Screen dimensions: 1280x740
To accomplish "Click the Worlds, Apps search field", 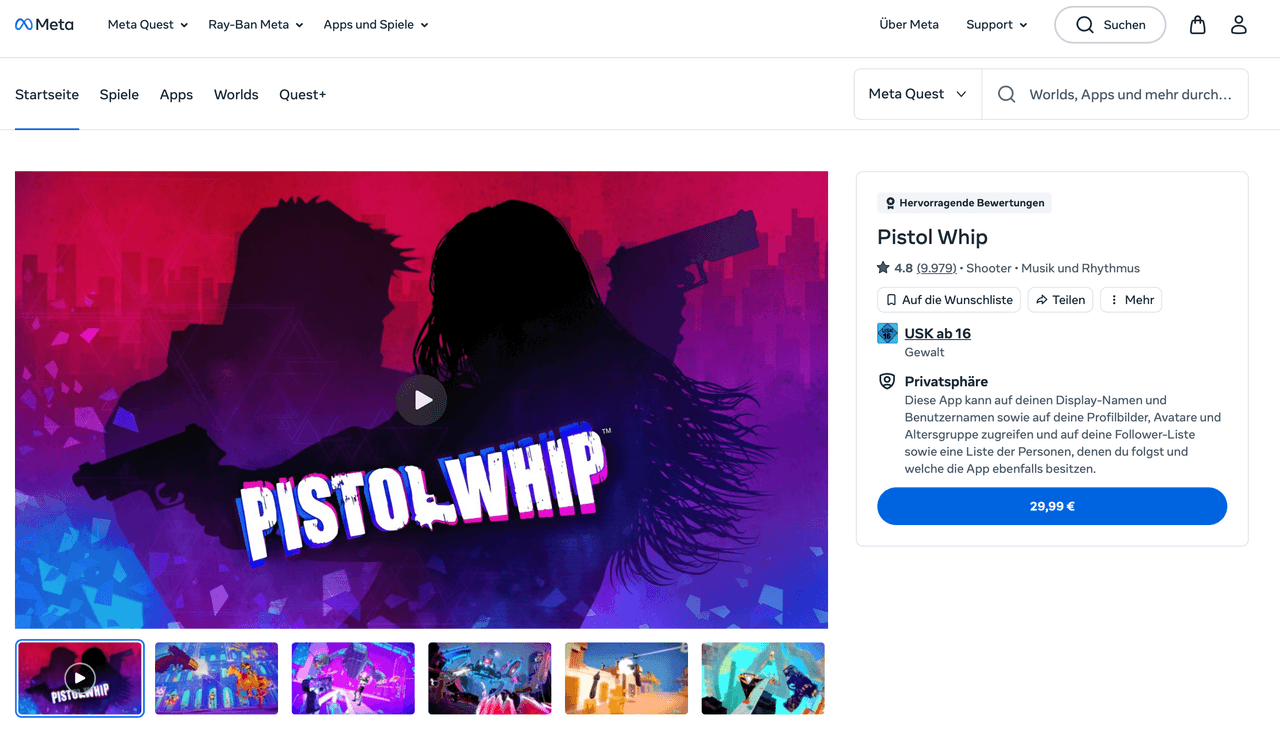I will [1130, 95].
